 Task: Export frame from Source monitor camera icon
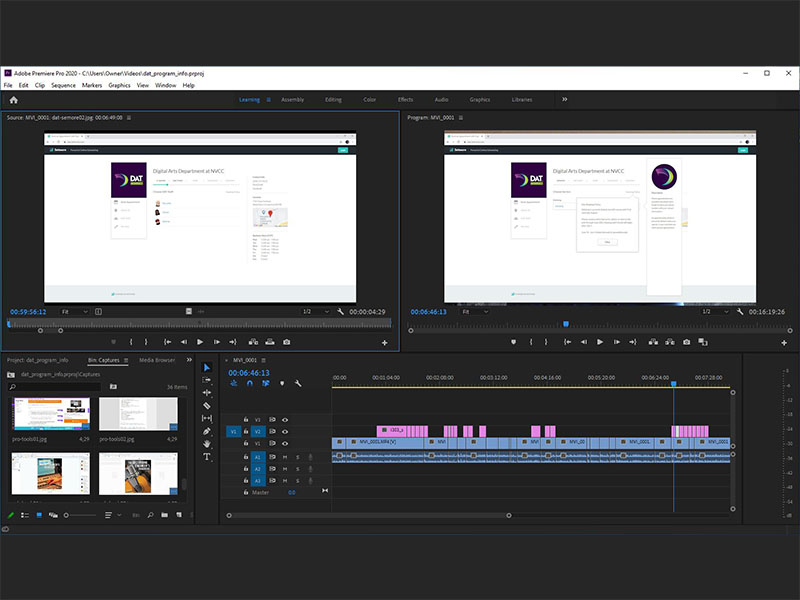pos(287,342)
